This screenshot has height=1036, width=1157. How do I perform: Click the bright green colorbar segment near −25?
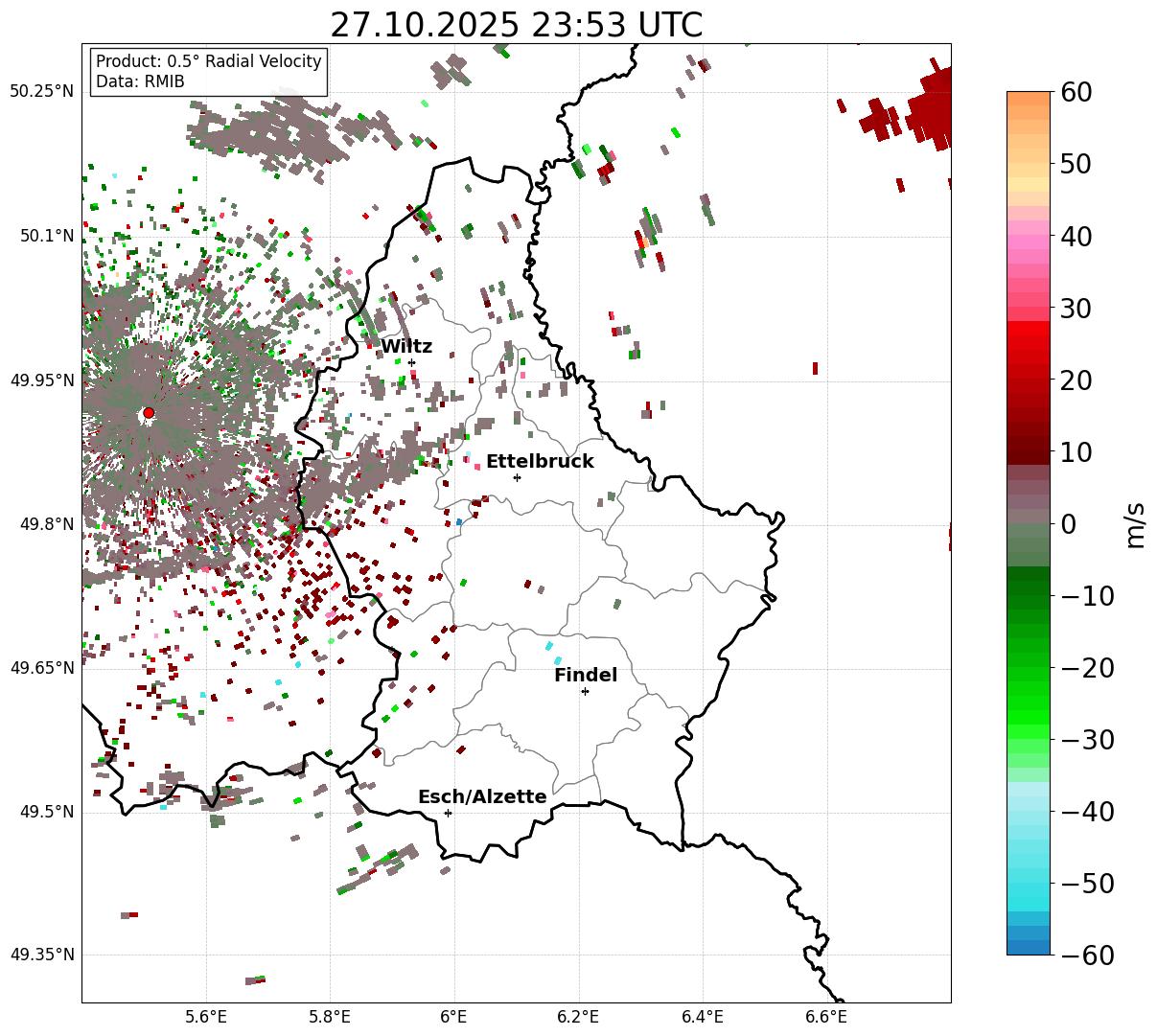pos(1029,702)
